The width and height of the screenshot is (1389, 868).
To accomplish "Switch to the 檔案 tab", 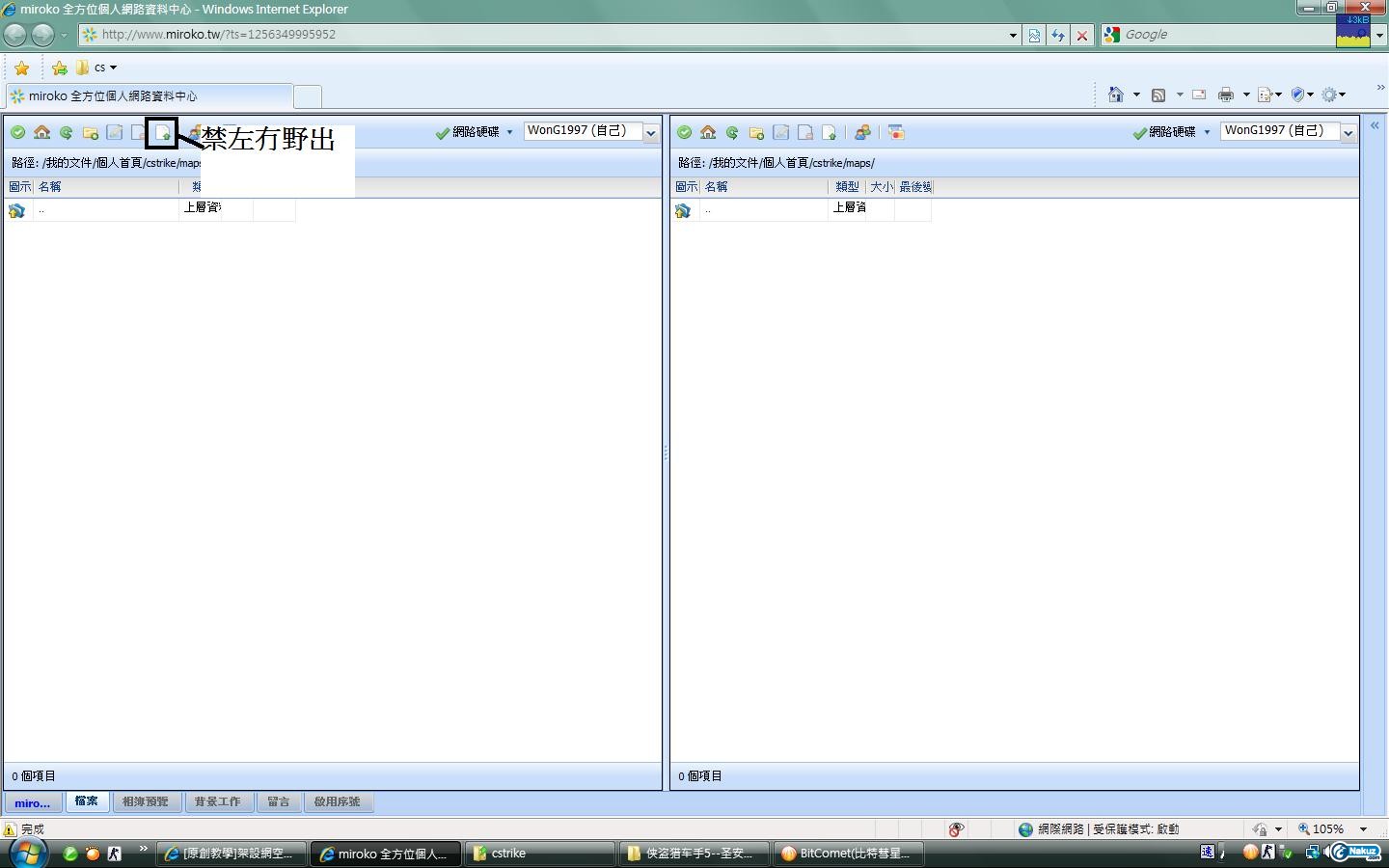I will pyautogui.click(x=87, y=801).
